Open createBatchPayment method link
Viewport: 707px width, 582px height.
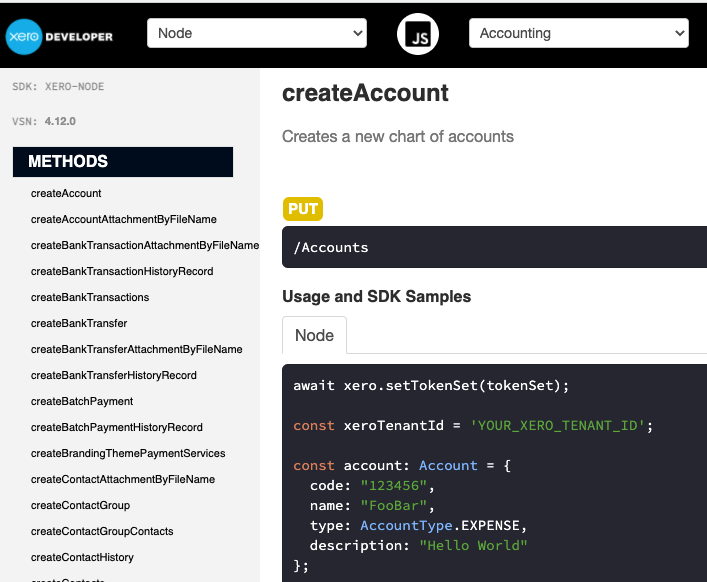pyautogui.click(x=82, y=401)
